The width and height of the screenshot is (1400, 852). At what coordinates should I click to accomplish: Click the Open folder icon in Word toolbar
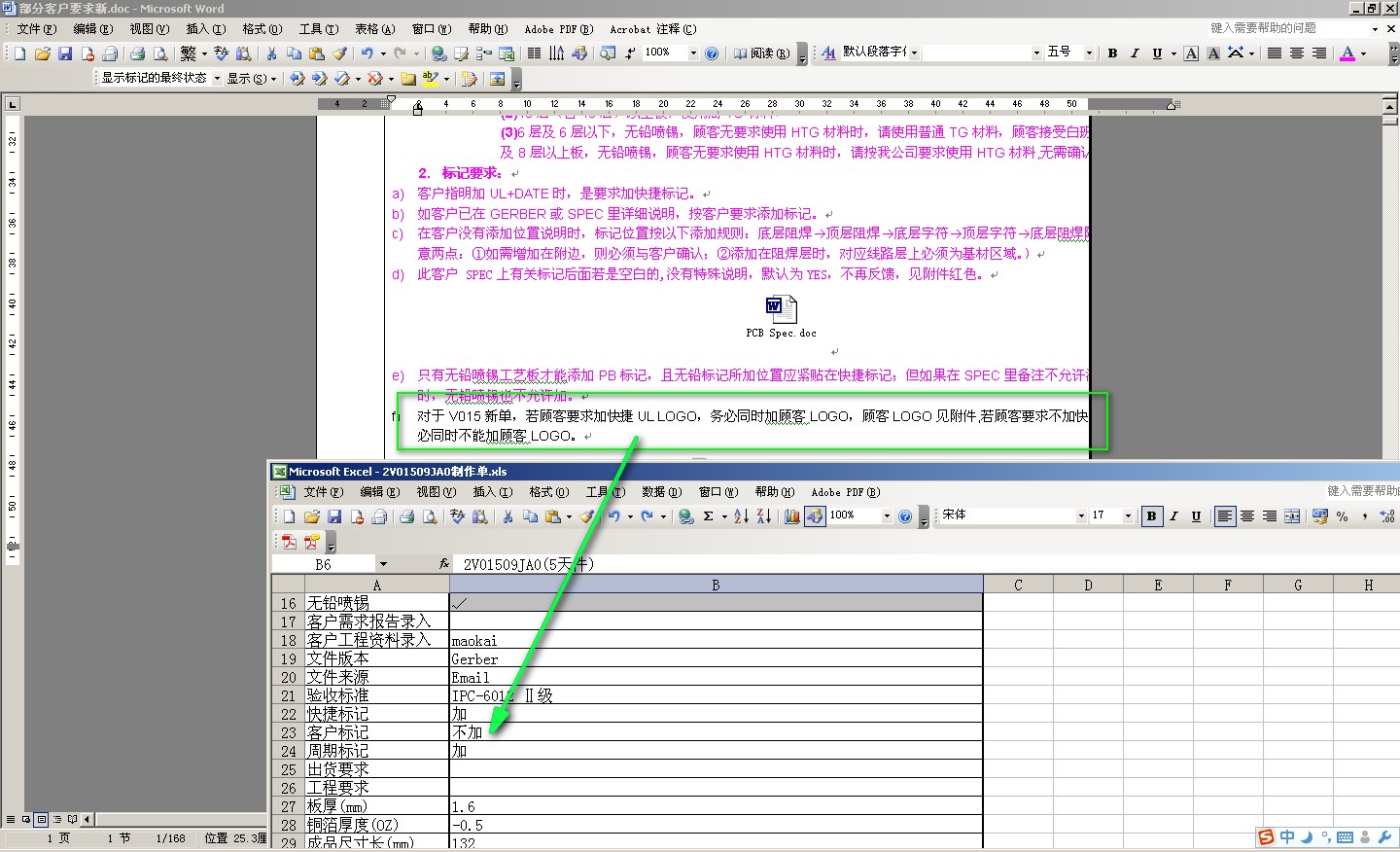pos(42,53)
